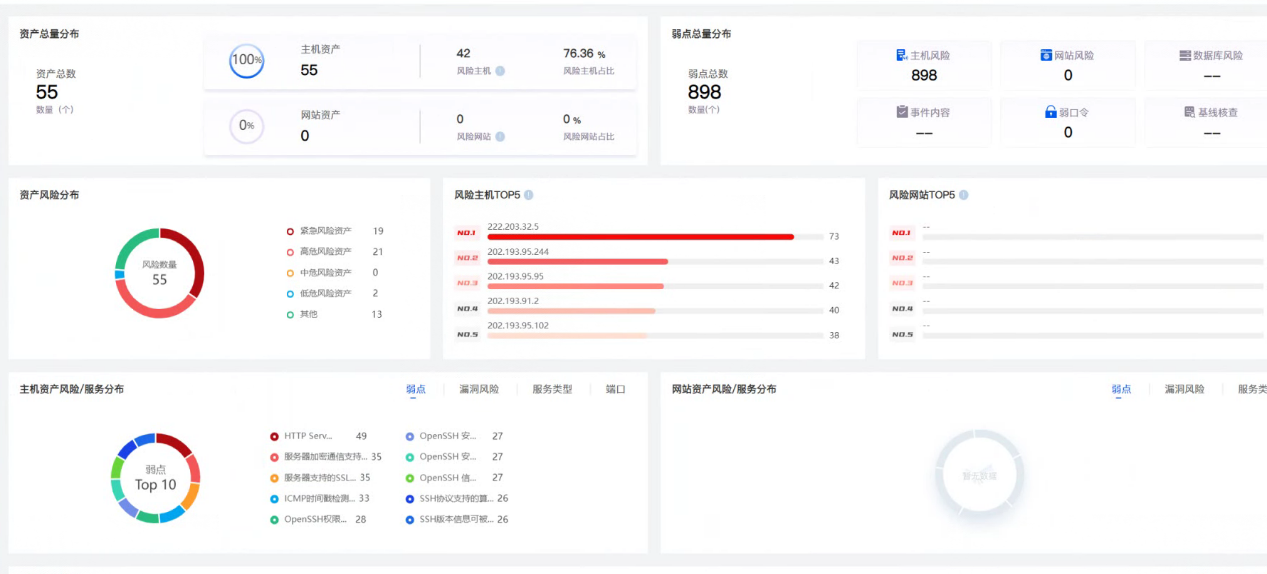Click info icon beside 风险主机TOP5 title
The width and height of the screenshot is (1267, 574).
528,195
